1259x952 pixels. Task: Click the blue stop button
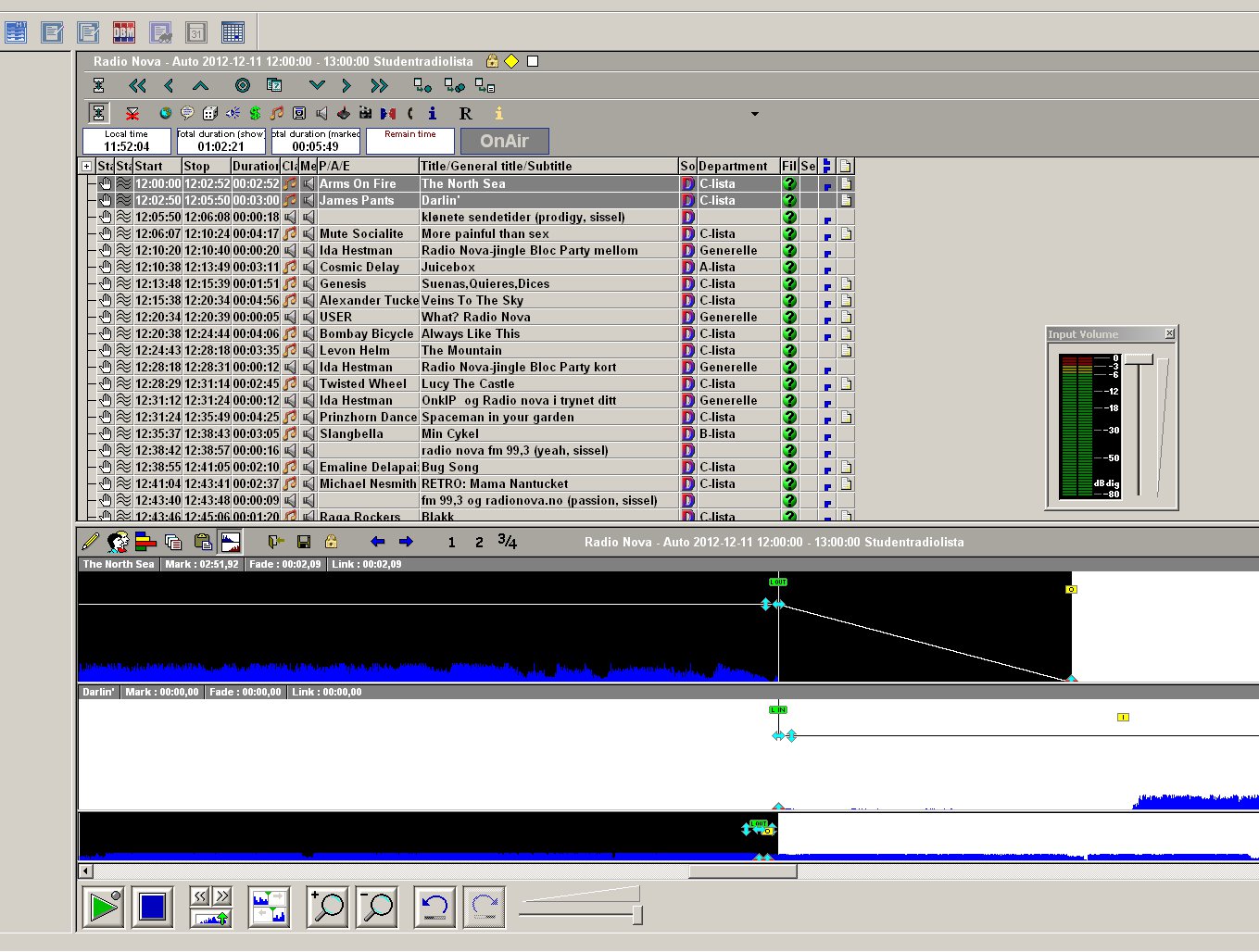[x=152, y=908]
